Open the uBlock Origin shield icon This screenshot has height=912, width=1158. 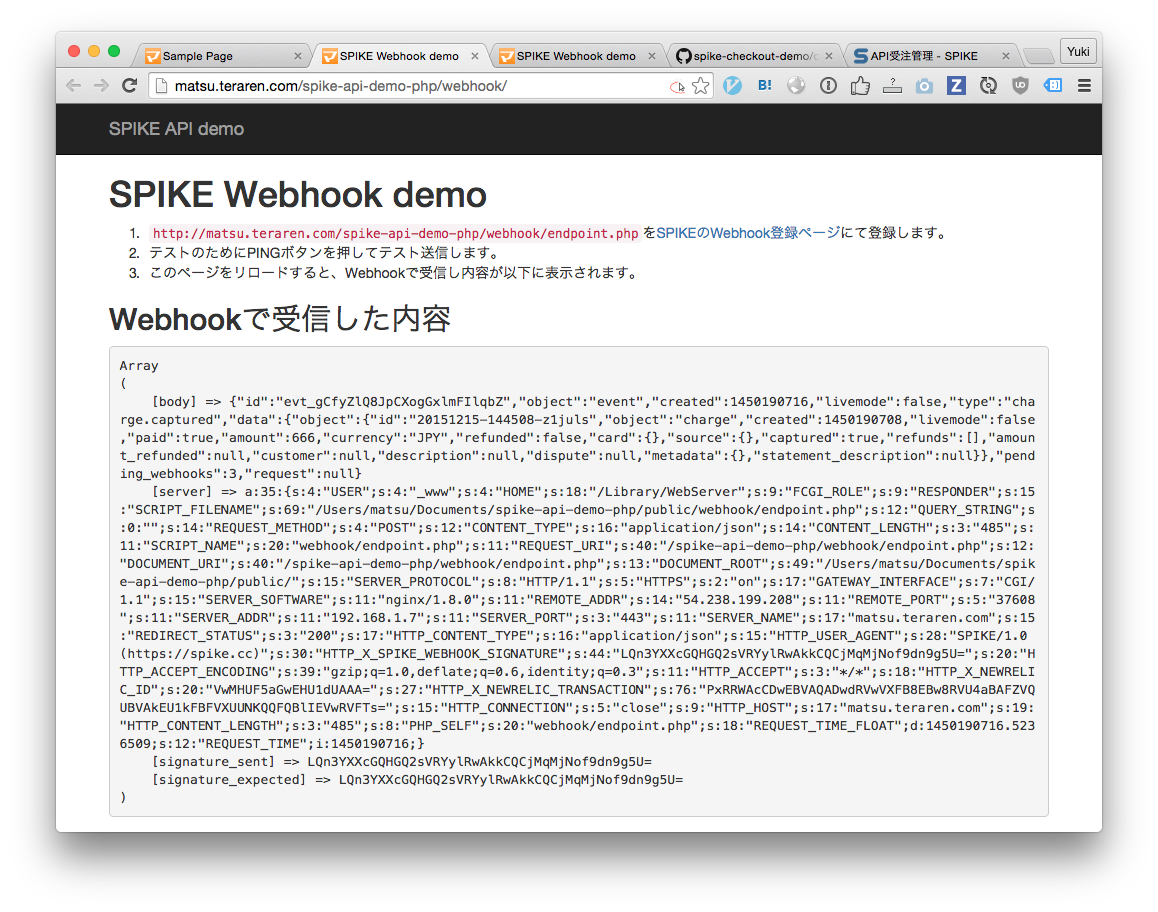[1020, 86]
